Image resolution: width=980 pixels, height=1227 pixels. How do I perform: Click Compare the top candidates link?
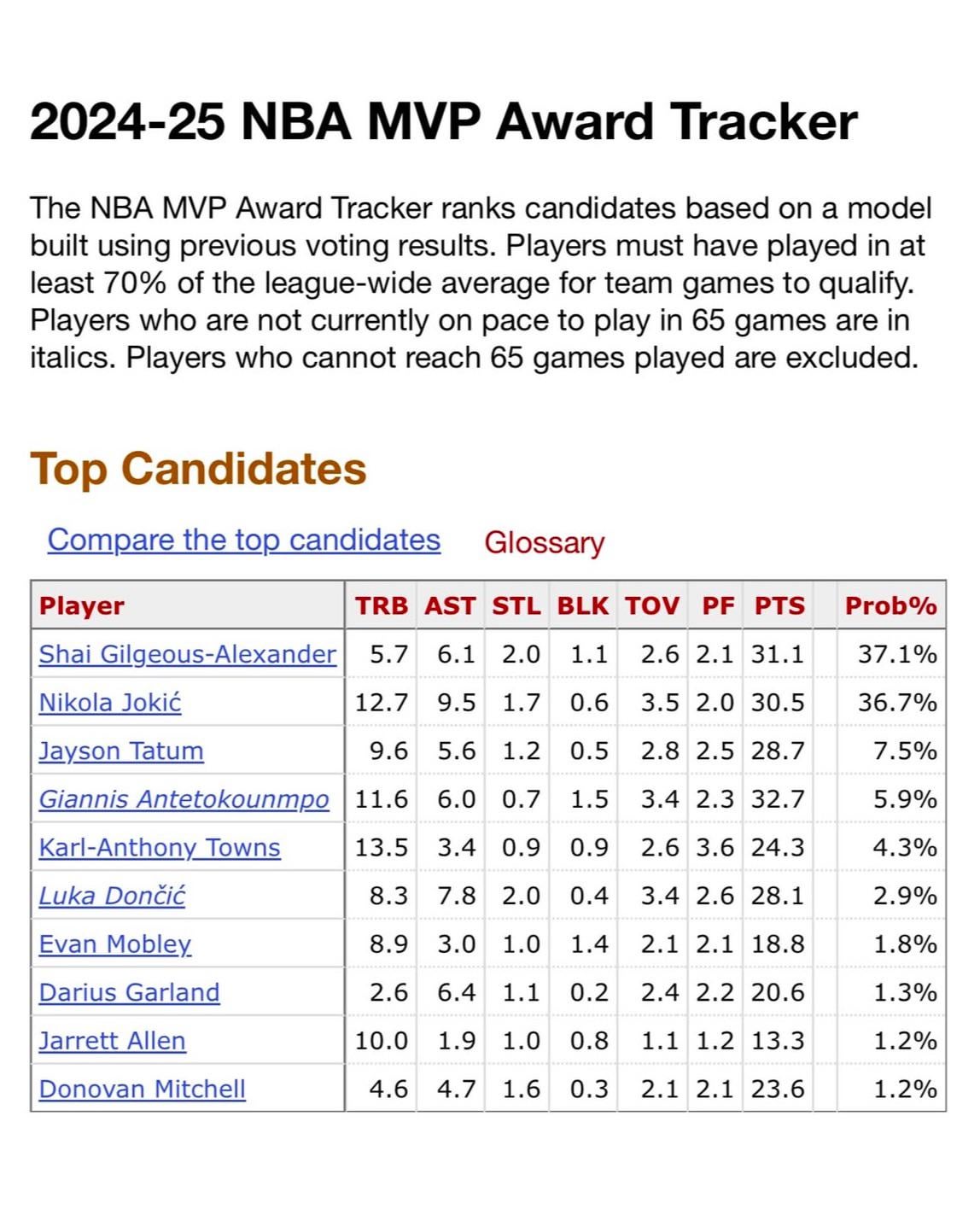point(244,540)
